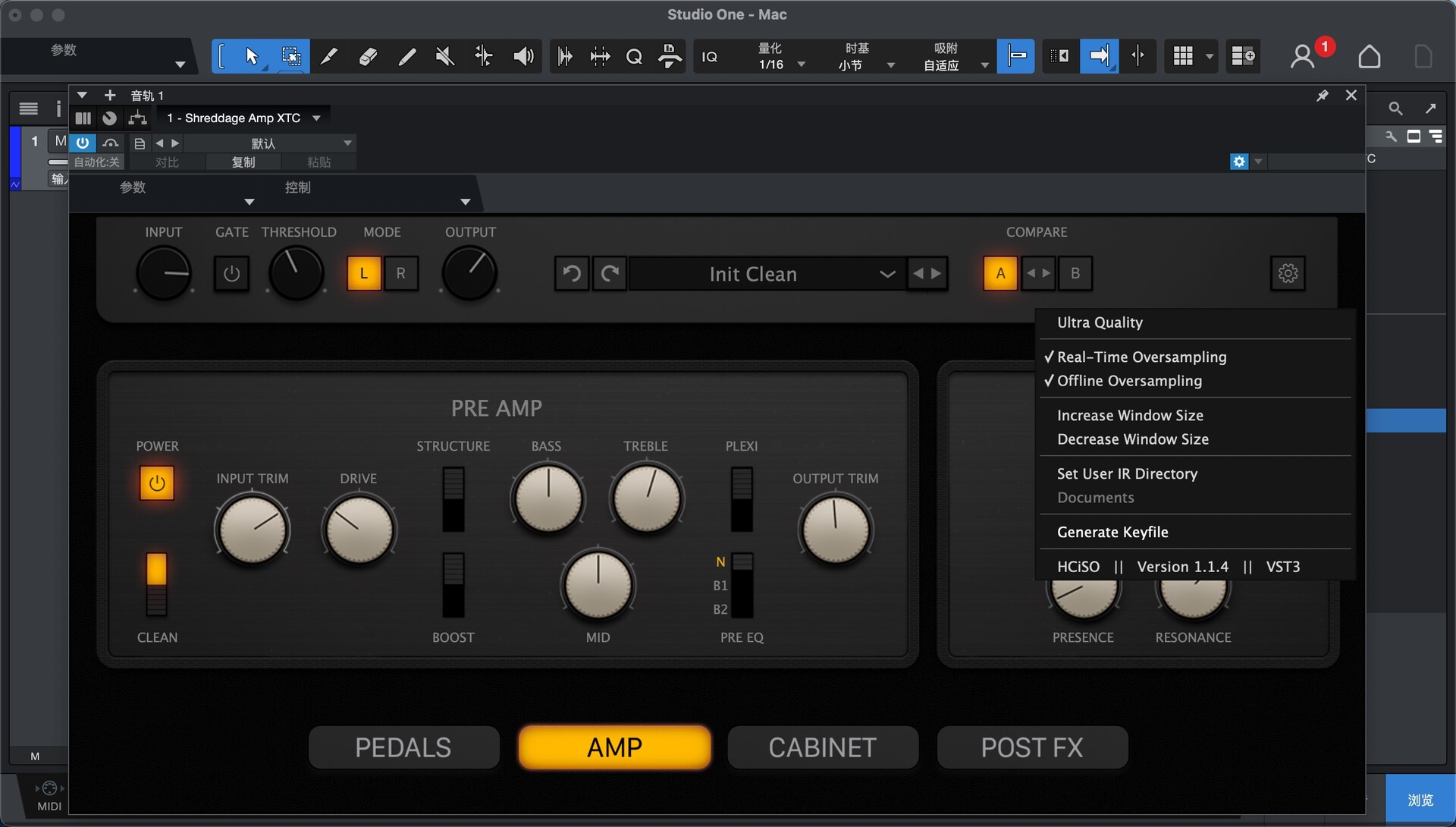Select the Bend tool
The height and width of the screenshot is (827, 1456).
[x=484, y=56]
